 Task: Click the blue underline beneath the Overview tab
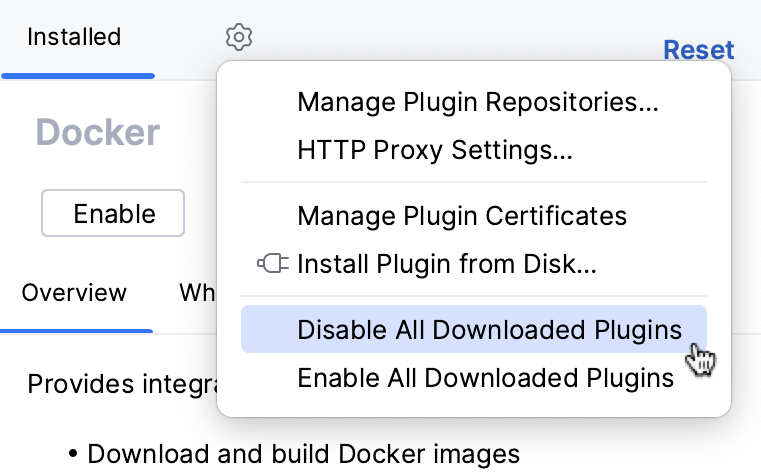[x=76, y=330]
